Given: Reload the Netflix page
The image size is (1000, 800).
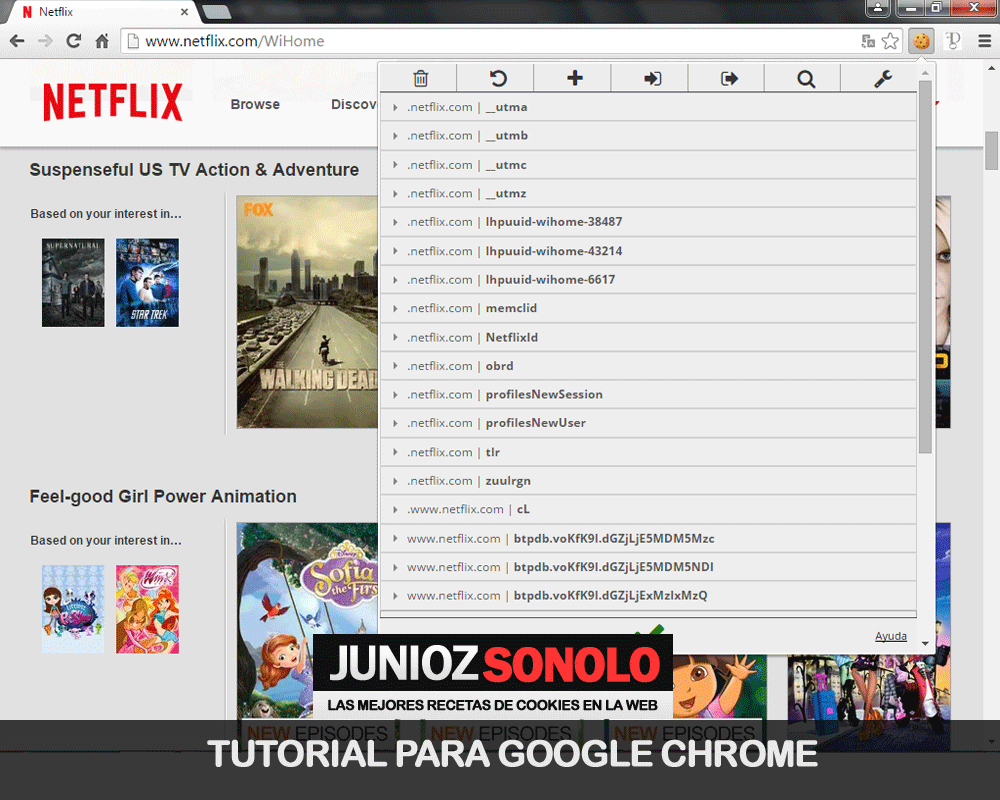Looking at the screenshot, I should coord(73,41).
